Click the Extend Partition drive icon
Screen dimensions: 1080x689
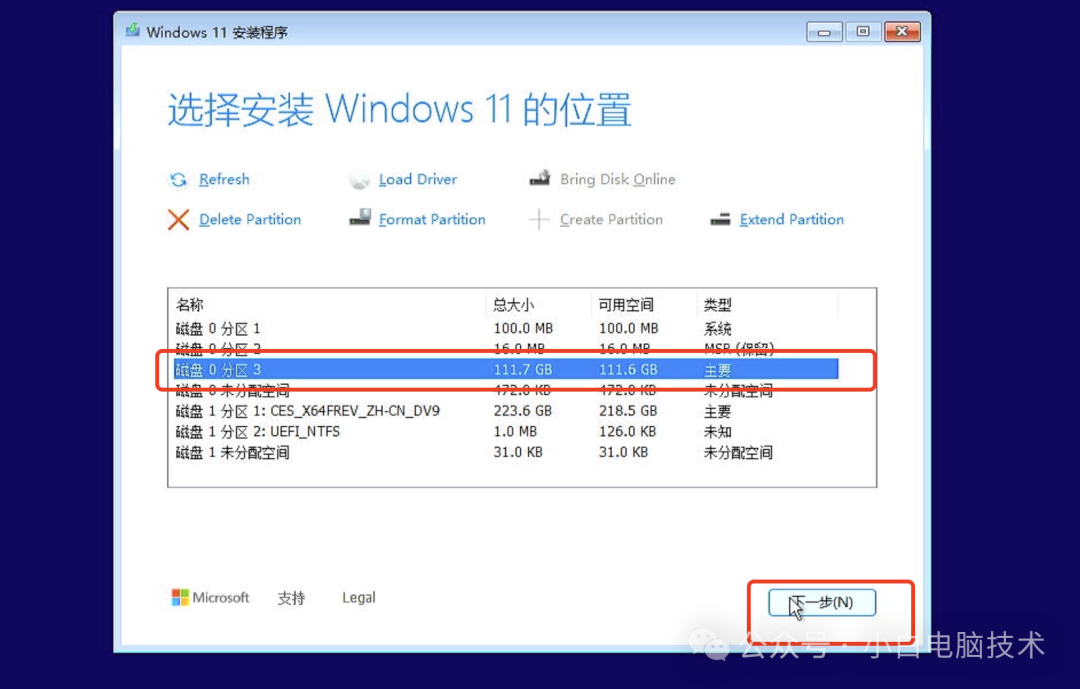720,220
